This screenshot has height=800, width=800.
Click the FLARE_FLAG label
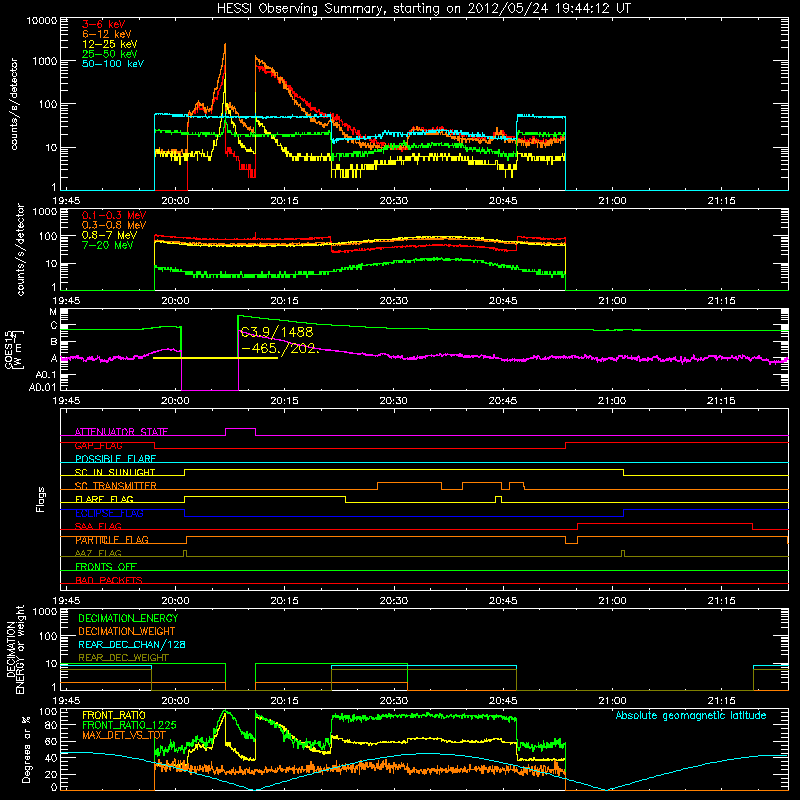pyautogui.click(x=104, y=499)
